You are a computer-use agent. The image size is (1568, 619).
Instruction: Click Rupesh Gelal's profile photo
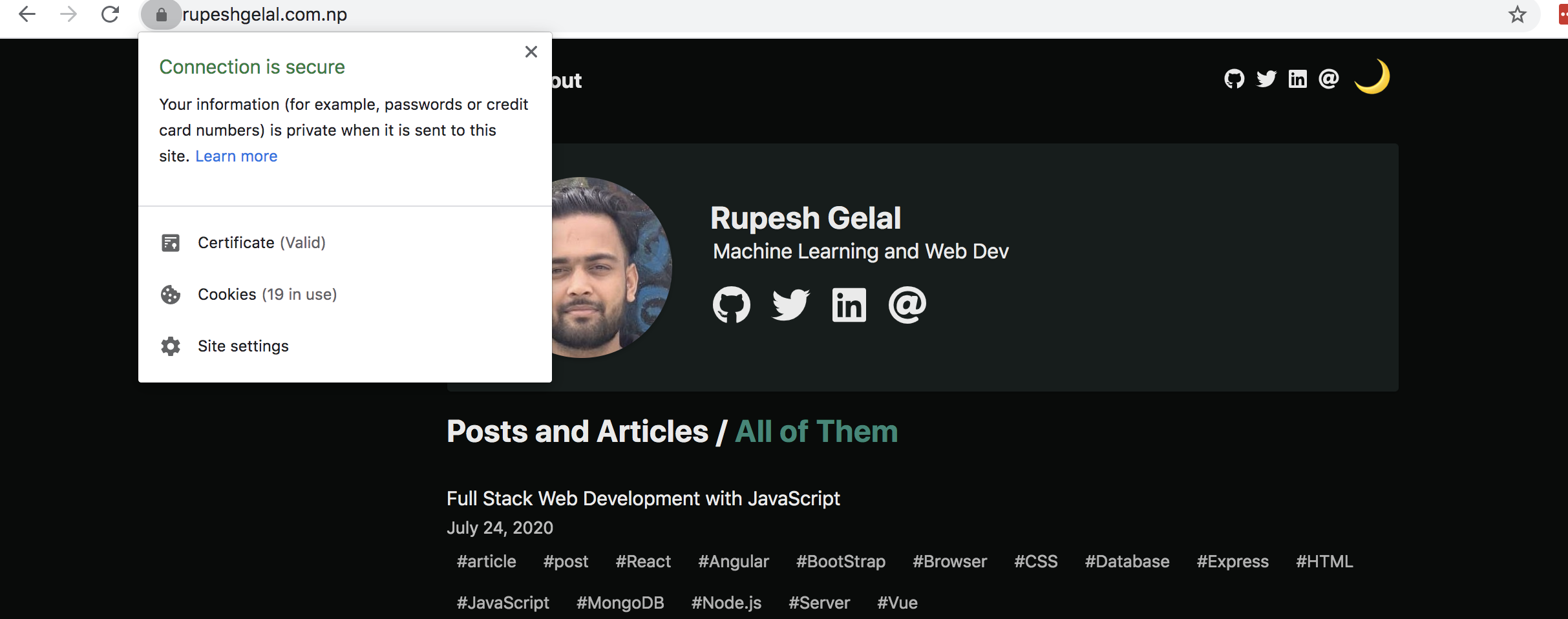tap(610, 268)
